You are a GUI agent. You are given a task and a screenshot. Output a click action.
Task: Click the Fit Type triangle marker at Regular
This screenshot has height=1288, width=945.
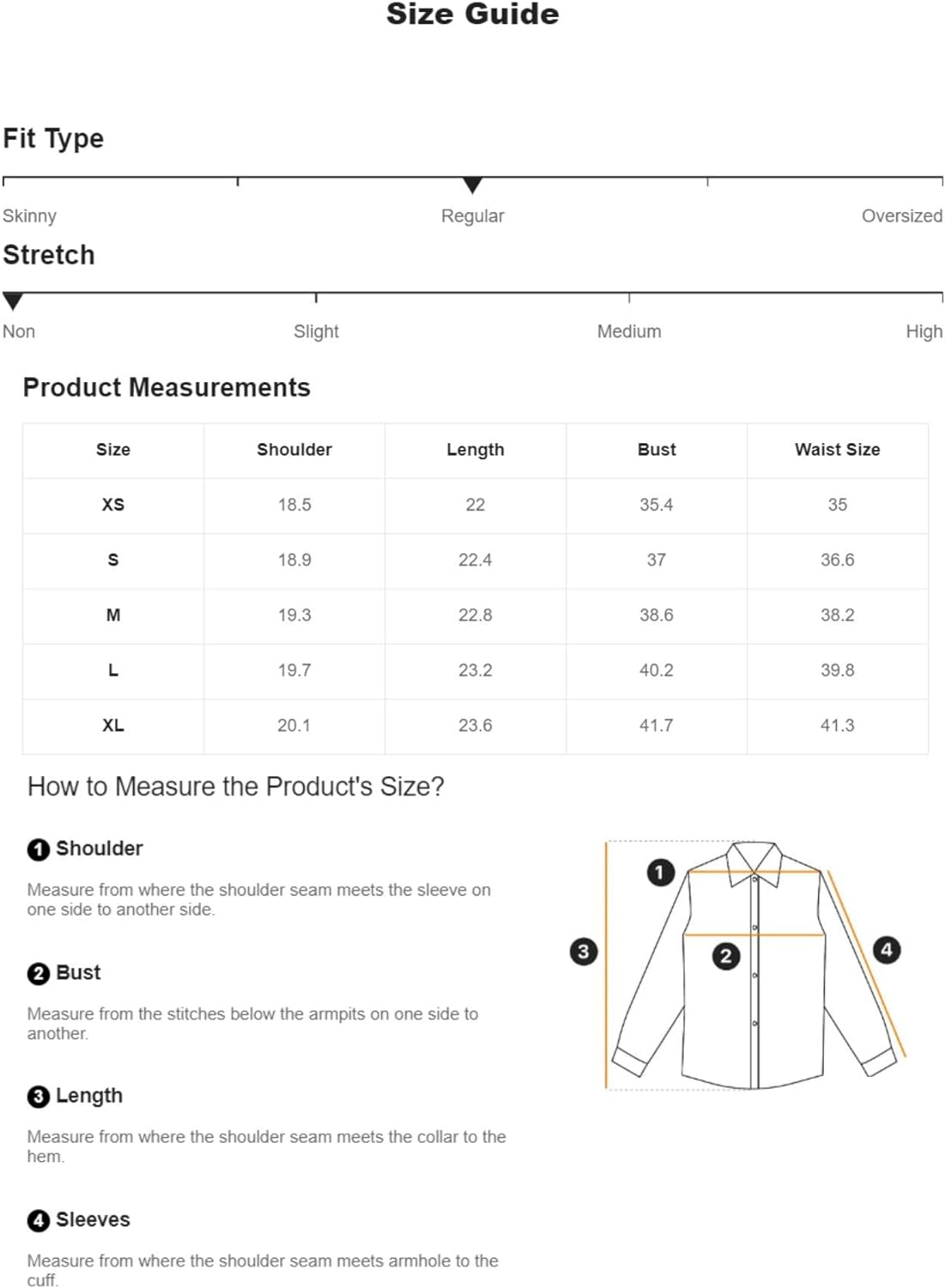click(x=472, y=185)
